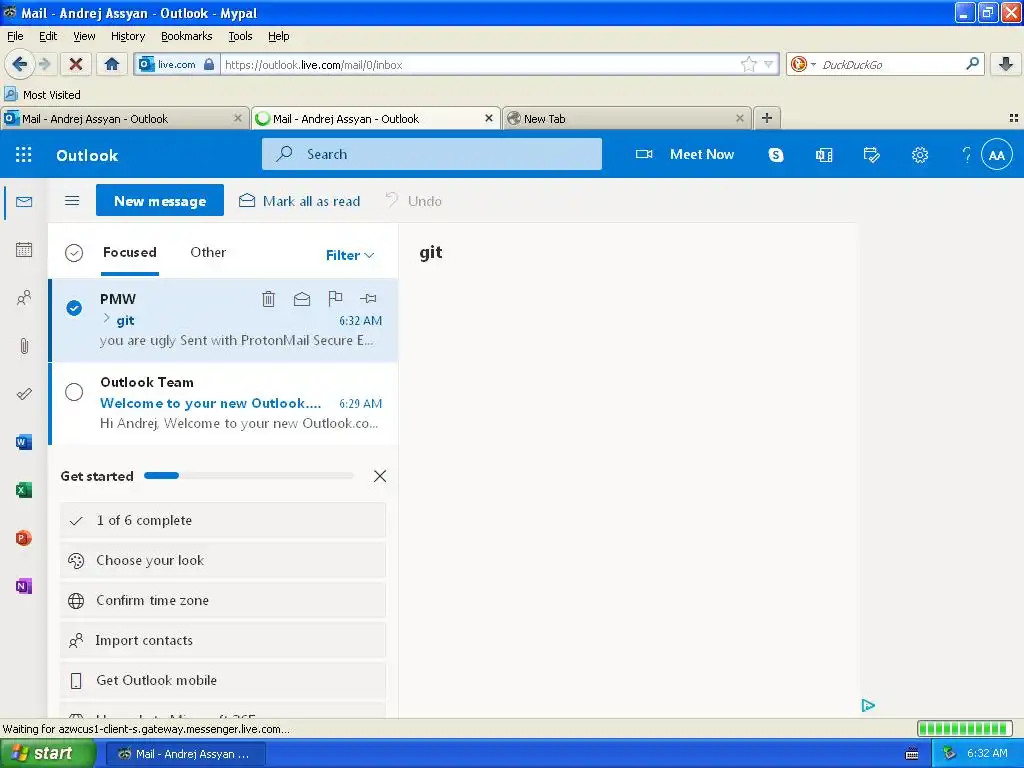Open the Help menu
1024x768 pixels.
[278, 36]
